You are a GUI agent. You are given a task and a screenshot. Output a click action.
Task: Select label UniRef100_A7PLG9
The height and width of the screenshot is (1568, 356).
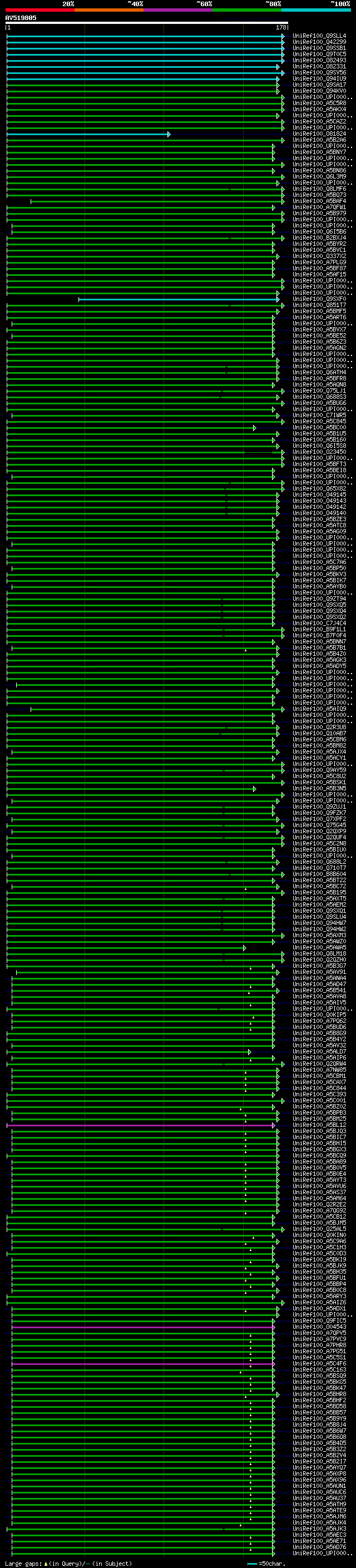click(319, 263)
